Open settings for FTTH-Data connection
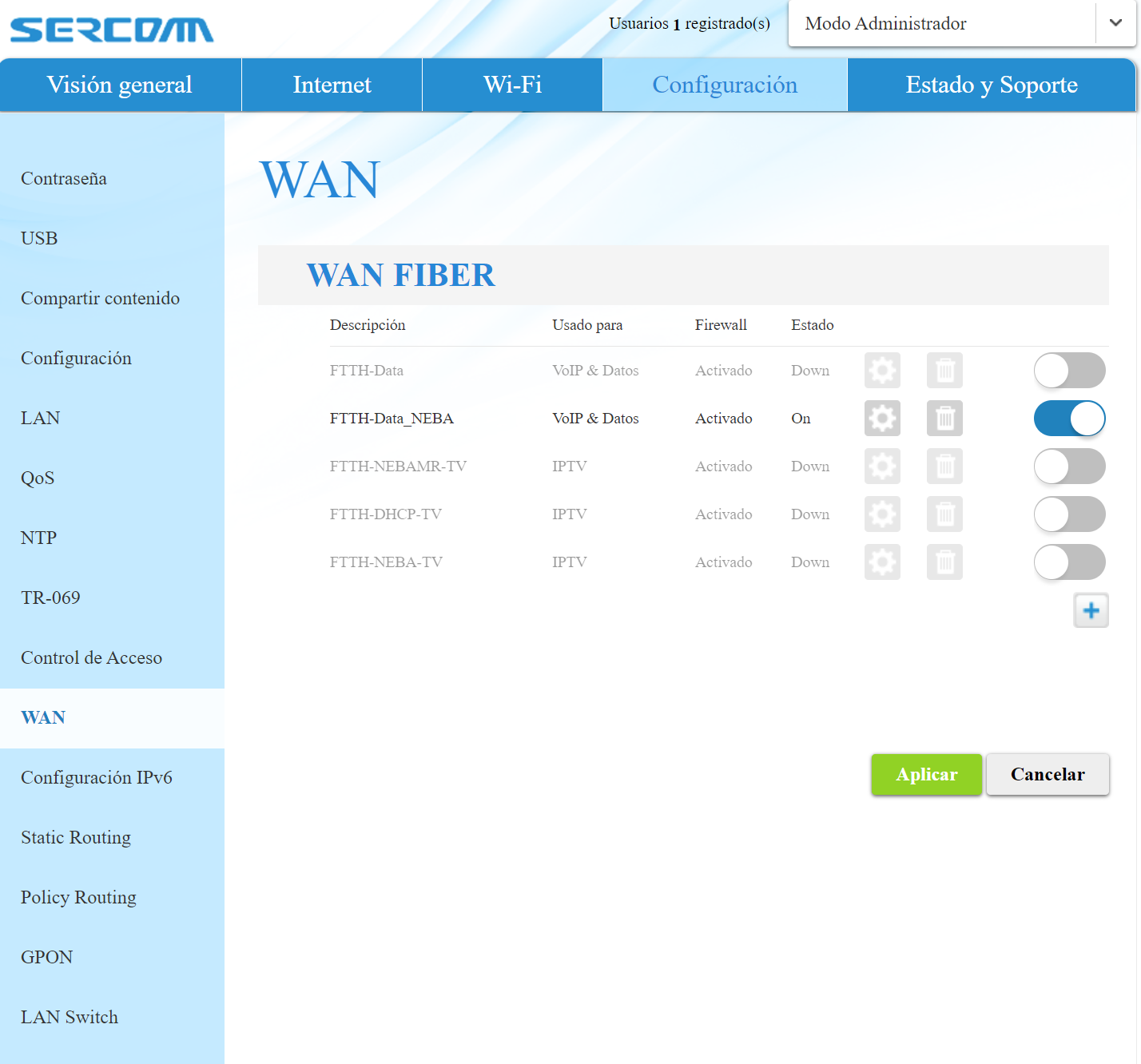This screenshot has height=1064, width=1141. (882, 370)
